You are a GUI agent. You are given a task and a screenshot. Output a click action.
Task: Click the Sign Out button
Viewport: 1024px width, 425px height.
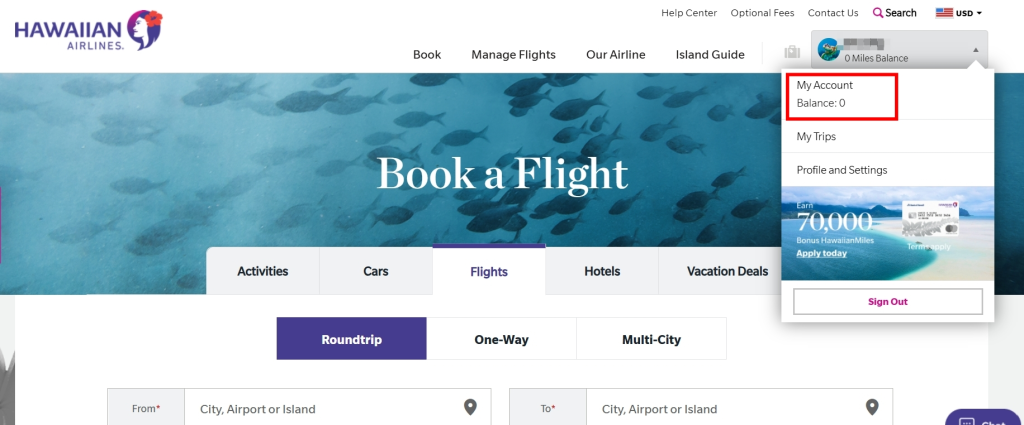[x=888, y=301]
